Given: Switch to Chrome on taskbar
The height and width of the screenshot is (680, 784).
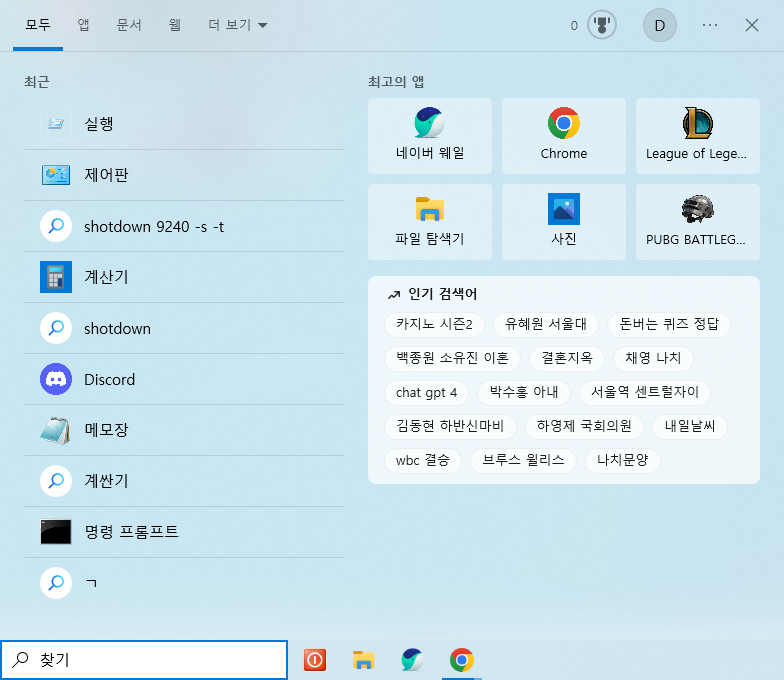Looking at the screenshot, I should pos(462,660).
